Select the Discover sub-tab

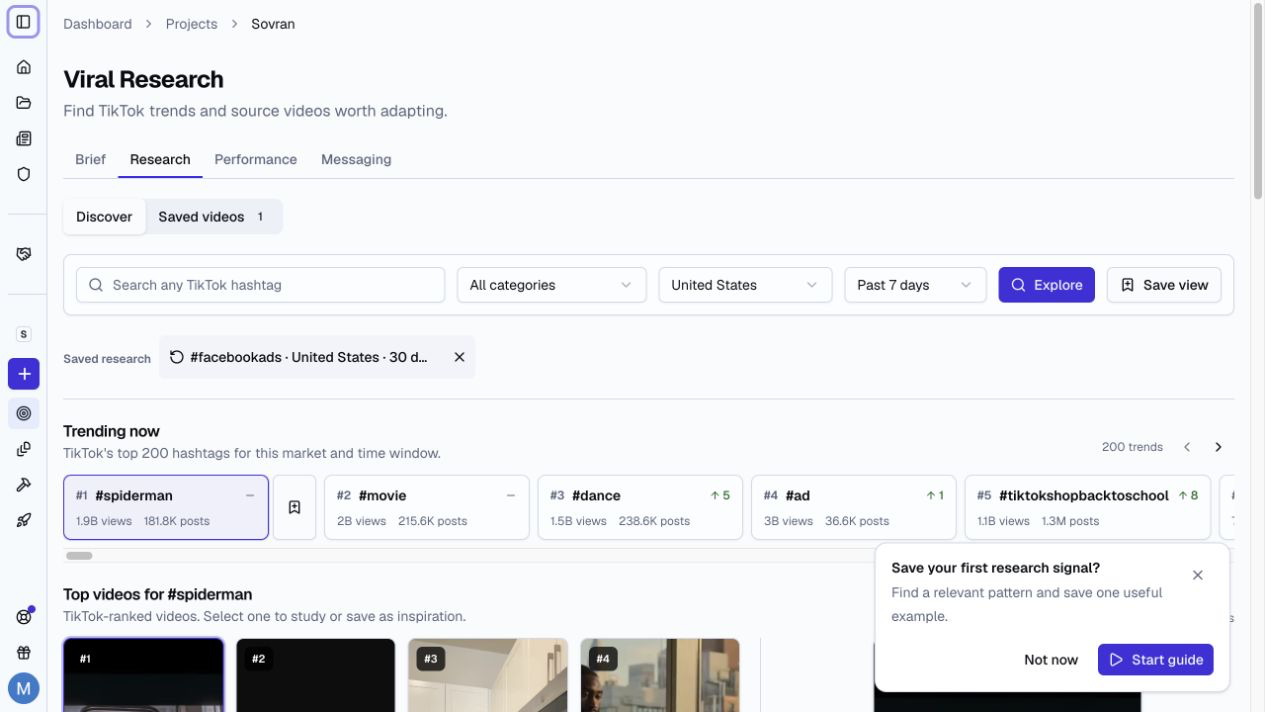coord(104,217)
